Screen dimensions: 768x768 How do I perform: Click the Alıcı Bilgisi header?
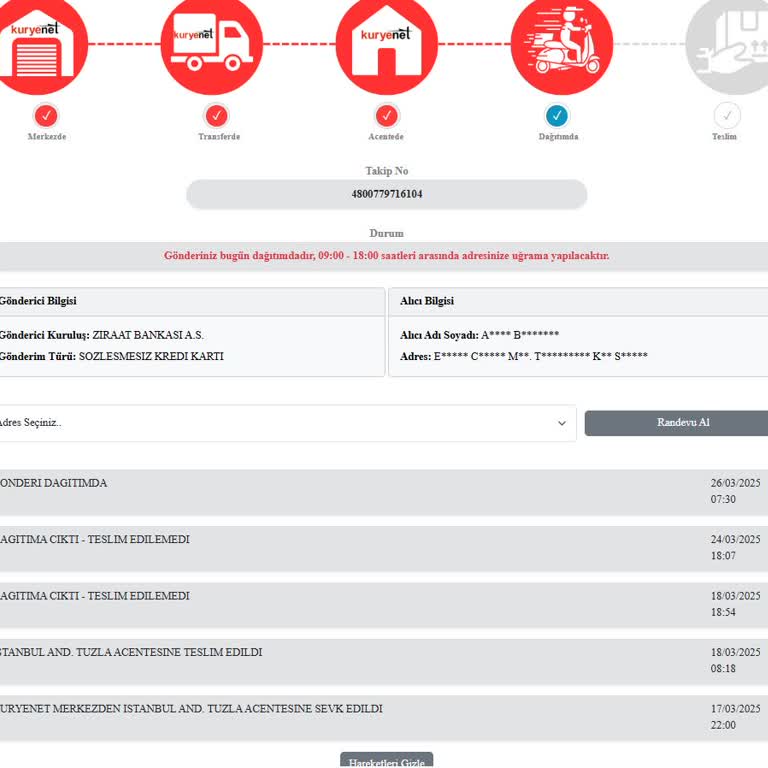tap(427, 301)
